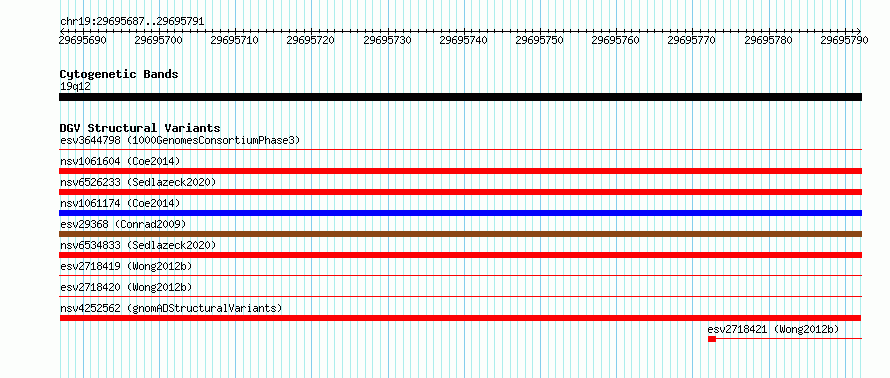Open variant nsv1061174 (Coe2014) label
This screenshot has height=378, width=890.
point(120,203)
